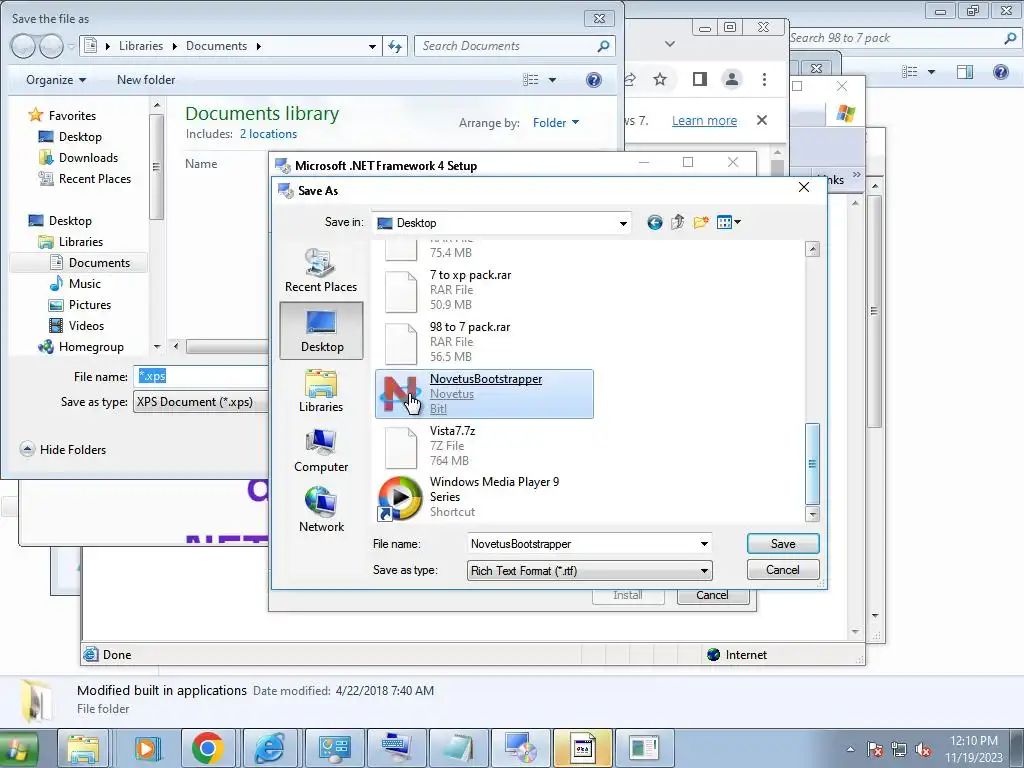Image resolution: width=1024 pixels, height=768 pixels.
Task: Open Google Chrome from taskbar
Action: click(x=208, y=748)
